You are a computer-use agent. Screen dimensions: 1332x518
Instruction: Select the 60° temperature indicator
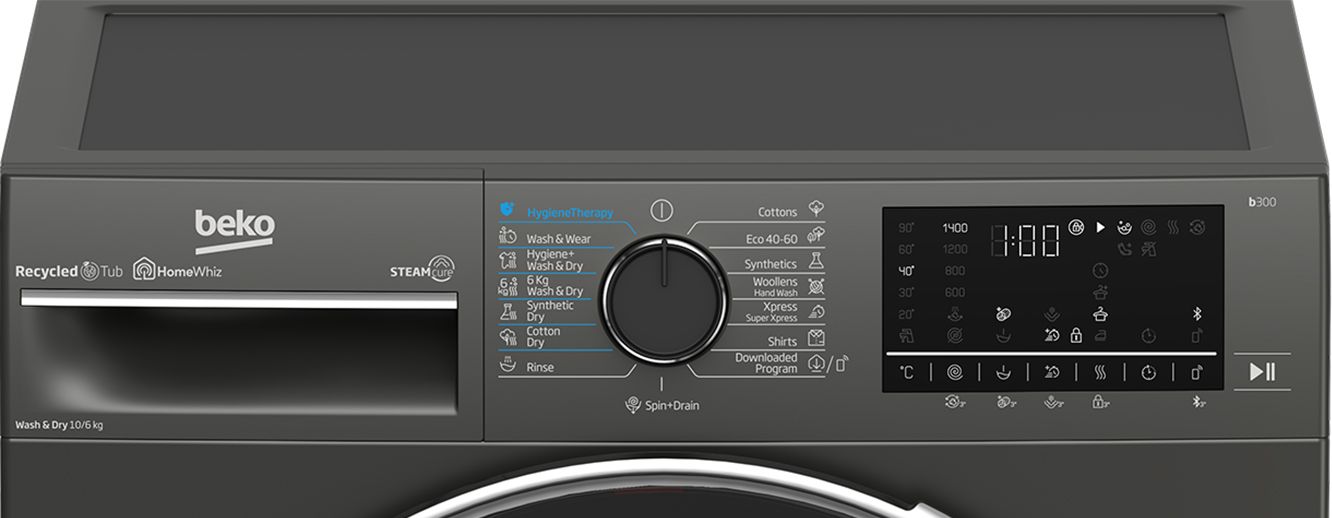click(x=906, y=249)
